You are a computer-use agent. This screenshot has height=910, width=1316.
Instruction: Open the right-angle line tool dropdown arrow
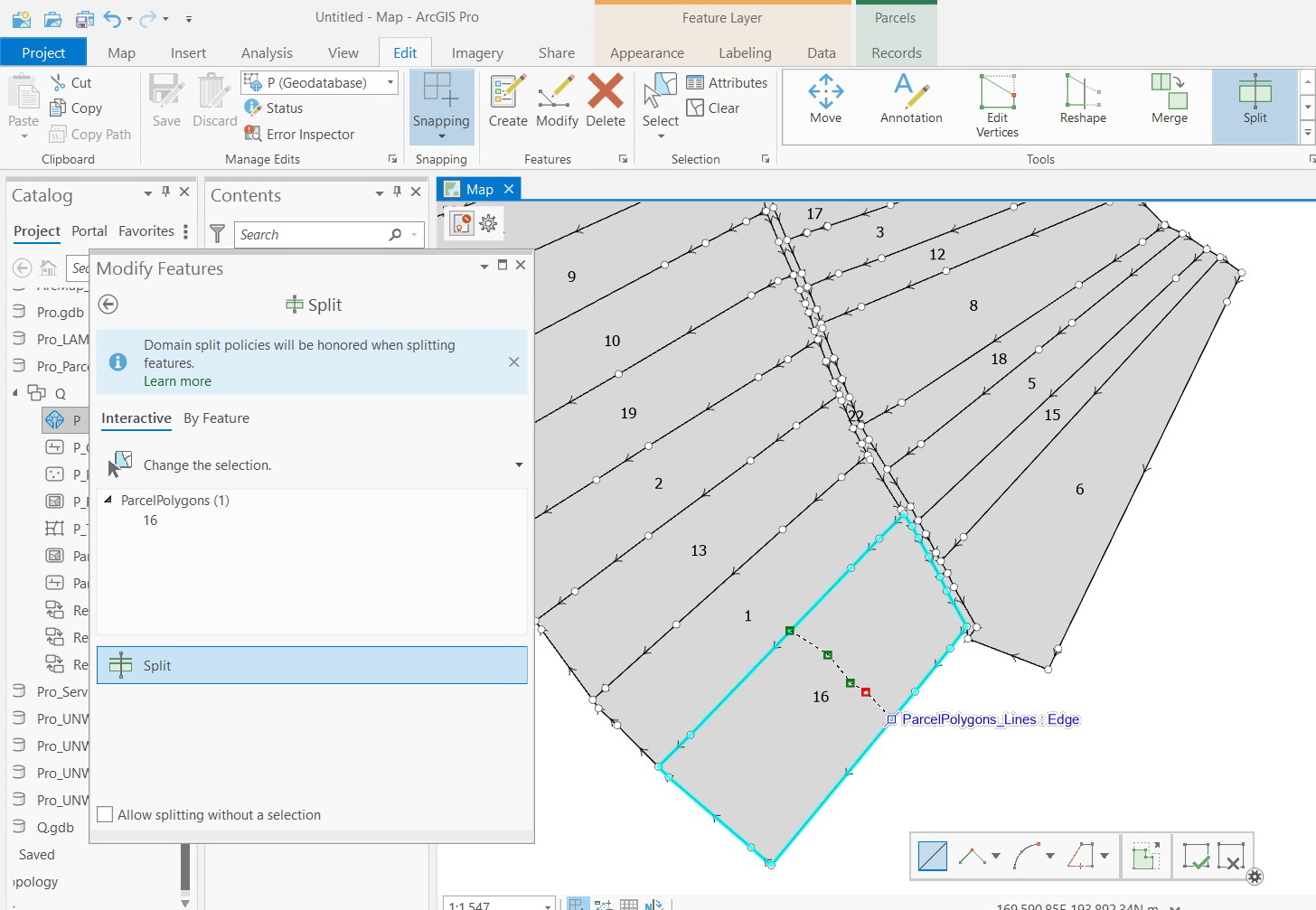996,856
